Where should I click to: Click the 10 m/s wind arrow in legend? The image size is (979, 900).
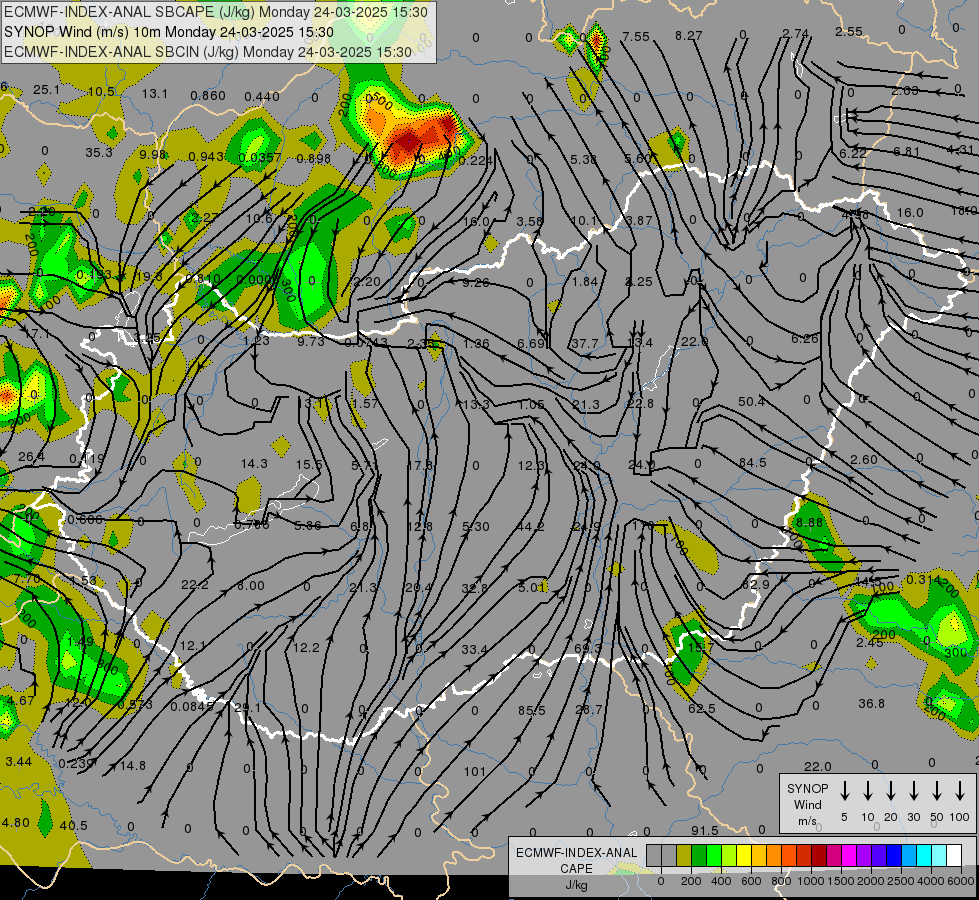click(x=867, y=791)
